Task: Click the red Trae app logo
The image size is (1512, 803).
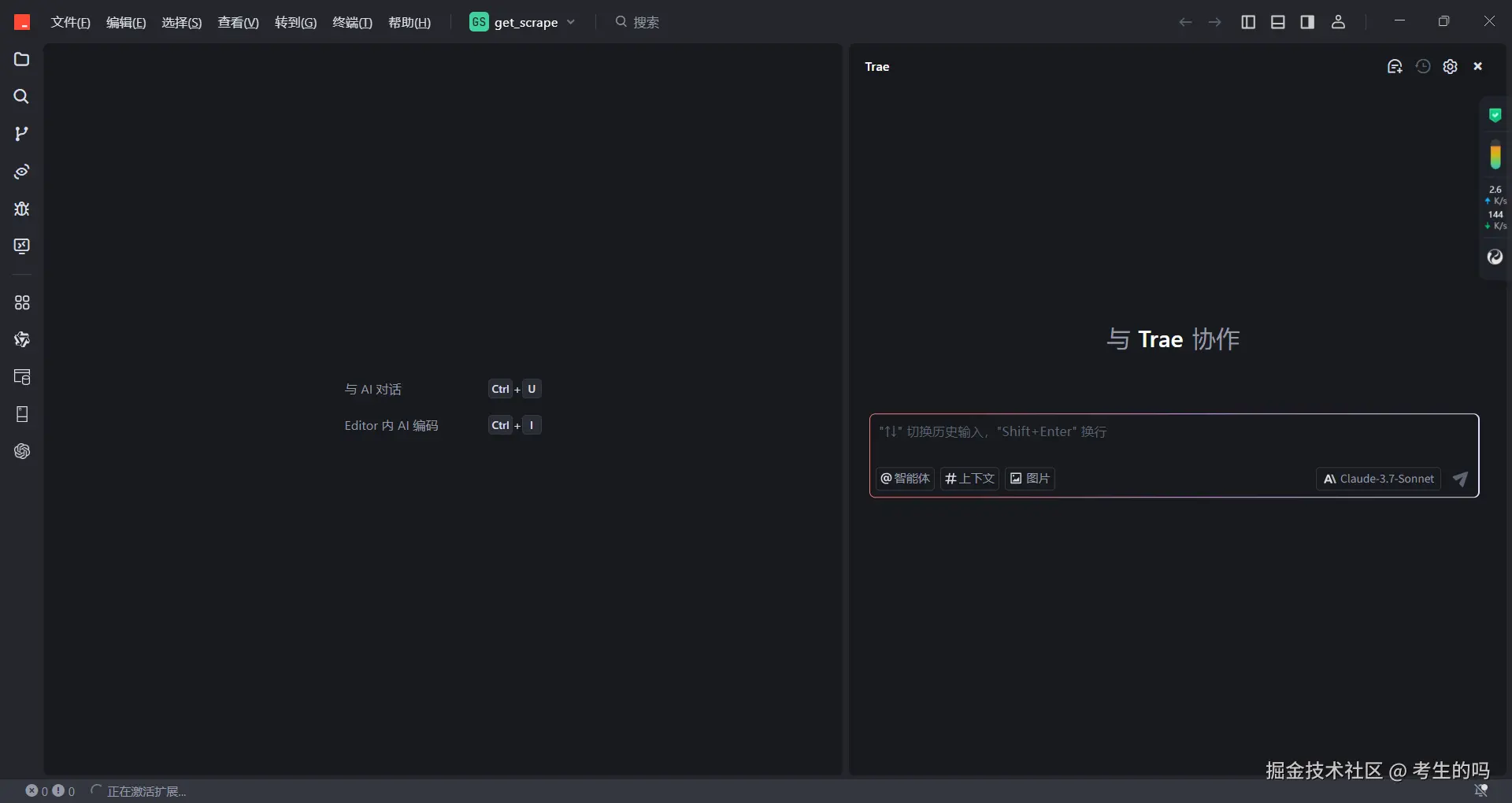Action: point(22,22)
